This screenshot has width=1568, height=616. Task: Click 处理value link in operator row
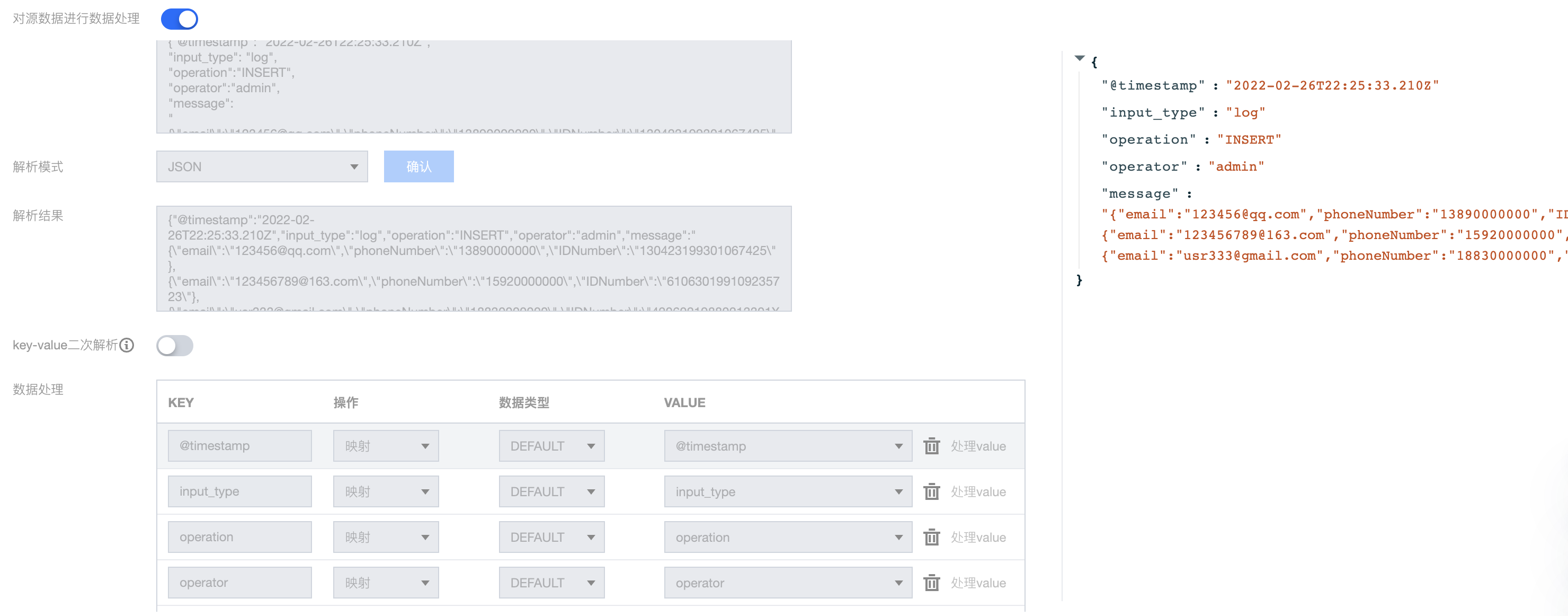pos(977,583)
